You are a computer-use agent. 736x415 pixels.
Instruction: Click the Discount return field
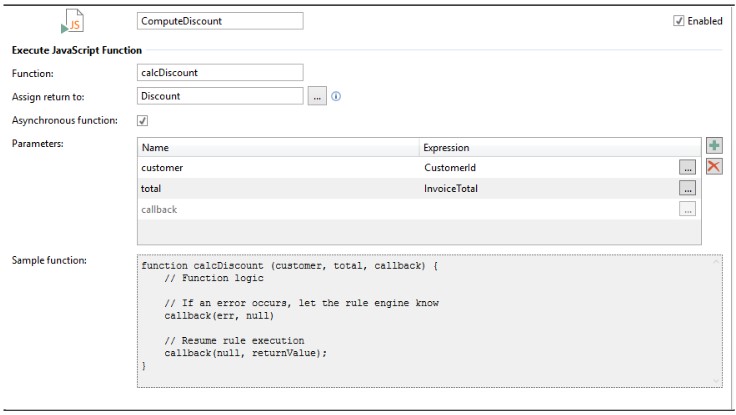219,97
